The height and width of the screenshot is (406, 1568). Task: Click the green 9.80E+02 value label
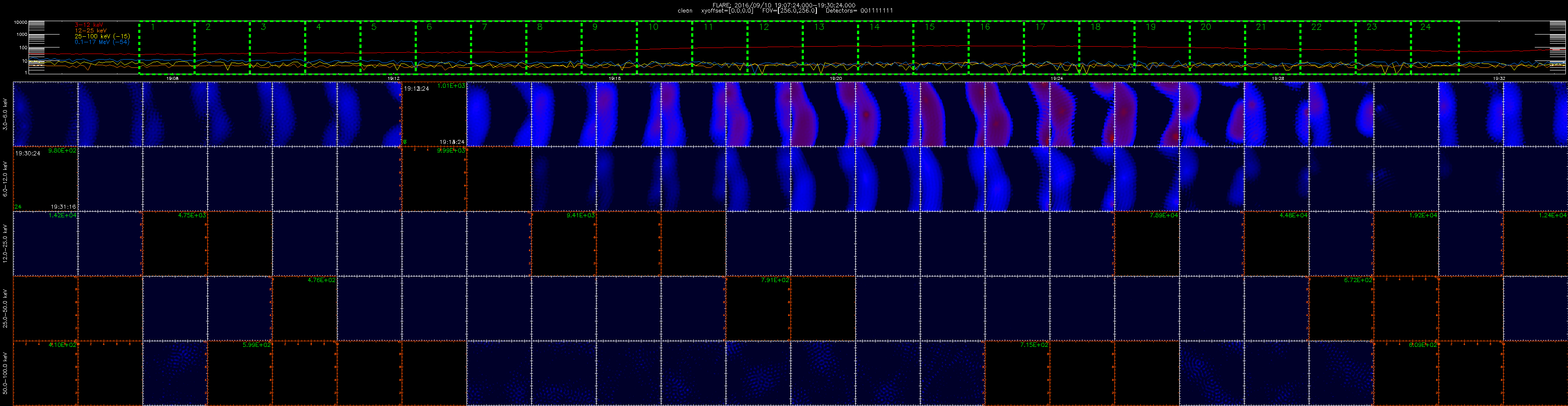[x=62, y=151]
